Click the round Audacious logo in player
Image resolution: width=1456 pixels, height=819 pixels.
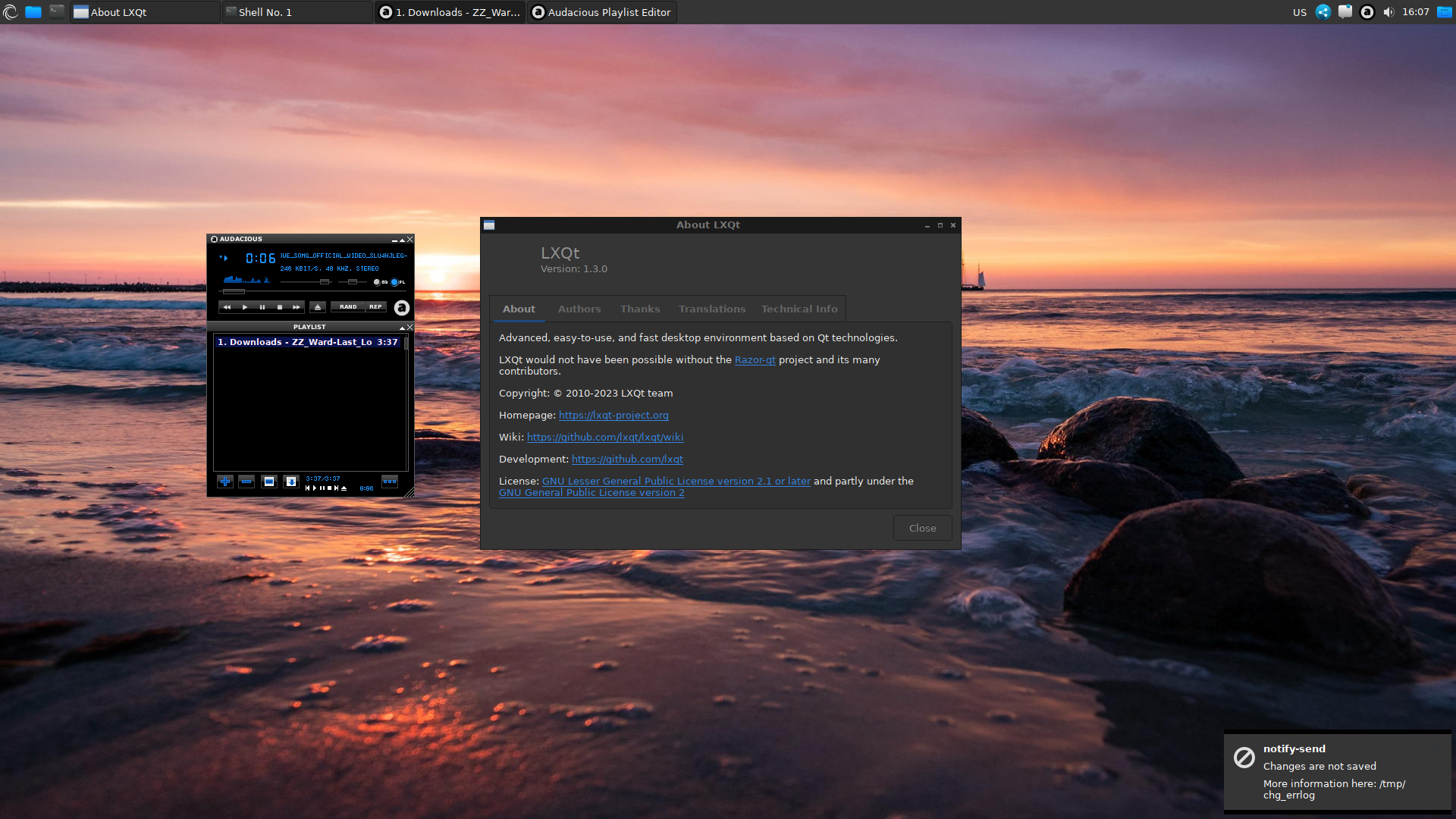pos(402,307)
